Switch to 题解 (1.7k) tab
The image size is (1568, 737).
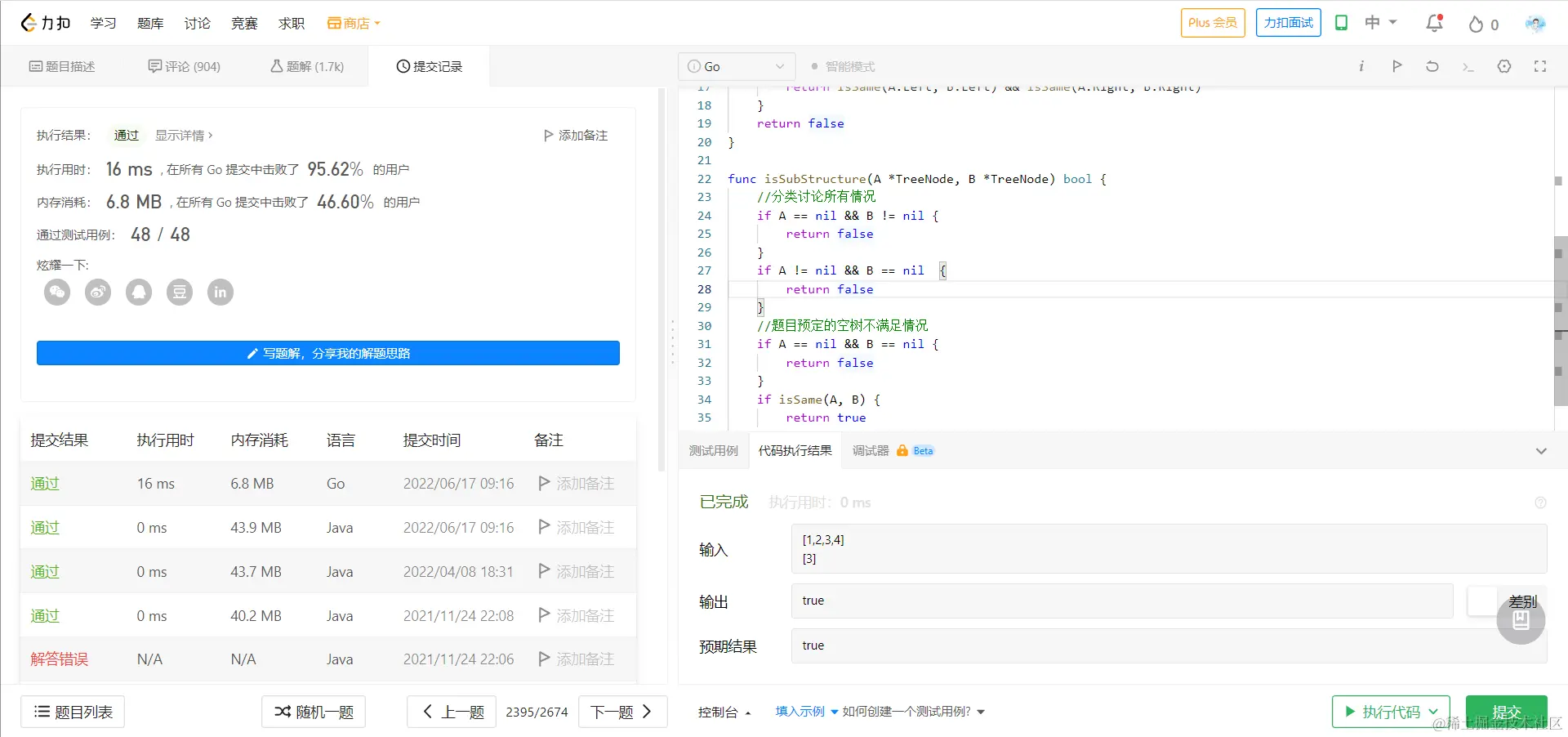click(x=307, y=66)
